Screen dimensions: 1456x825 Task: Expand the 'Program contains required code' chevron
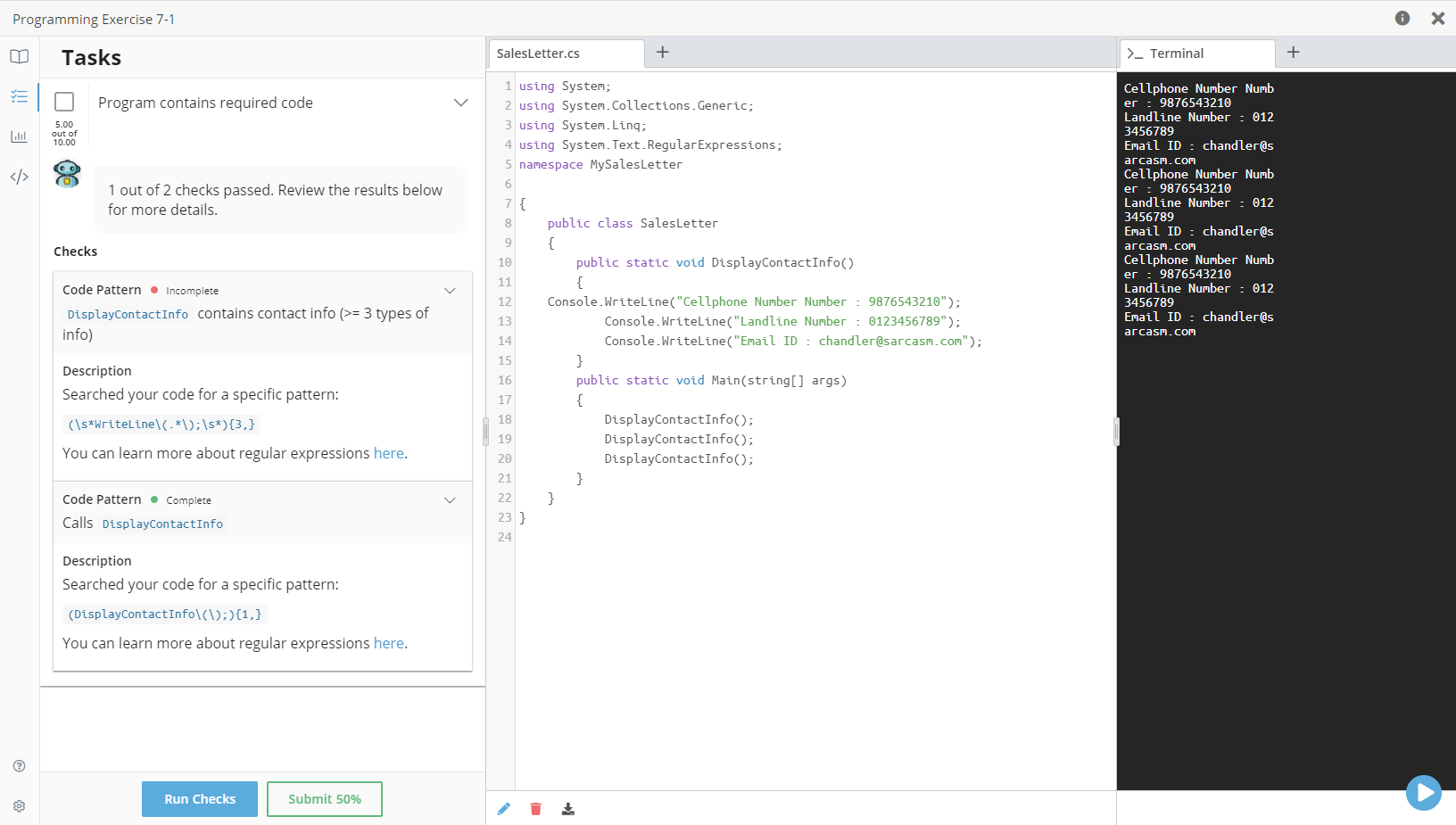tap(461, 103)
